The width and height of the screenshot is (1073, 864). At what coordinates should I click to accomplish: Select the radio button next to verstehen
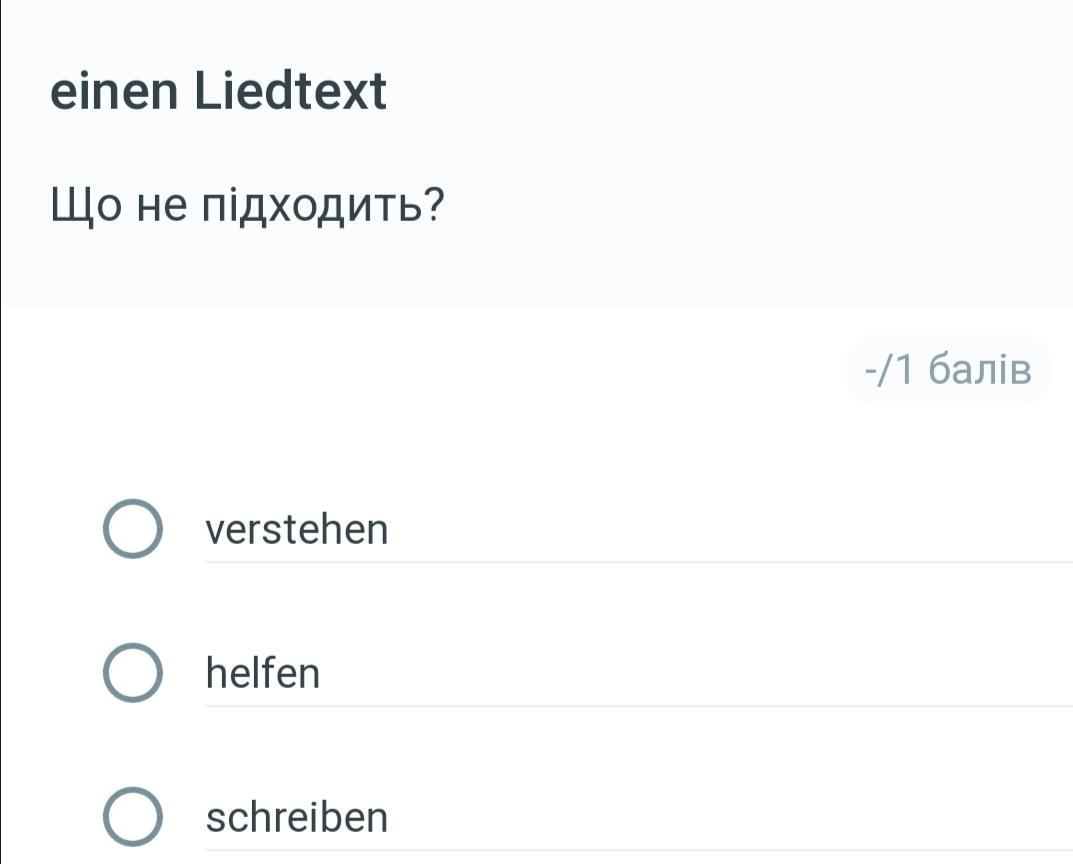coord(132,530)
